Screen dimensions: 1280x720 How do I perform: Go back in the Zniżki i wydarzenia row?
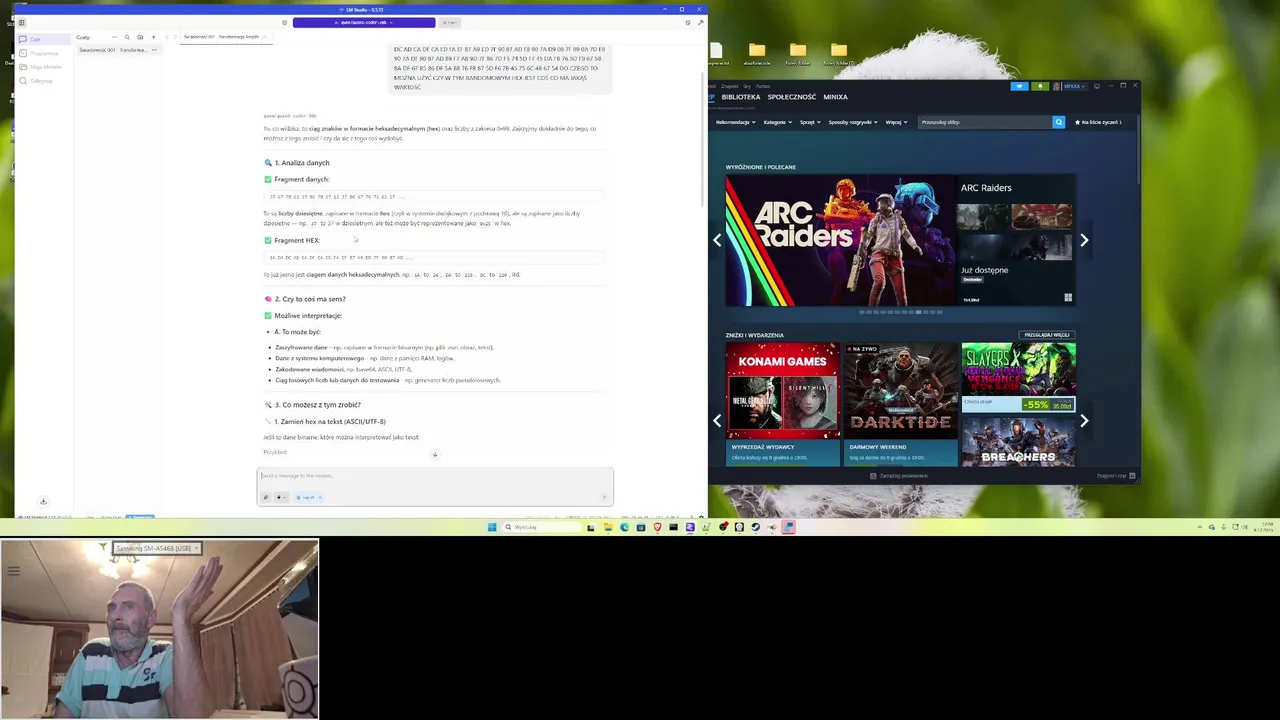[x=717, y=421]
